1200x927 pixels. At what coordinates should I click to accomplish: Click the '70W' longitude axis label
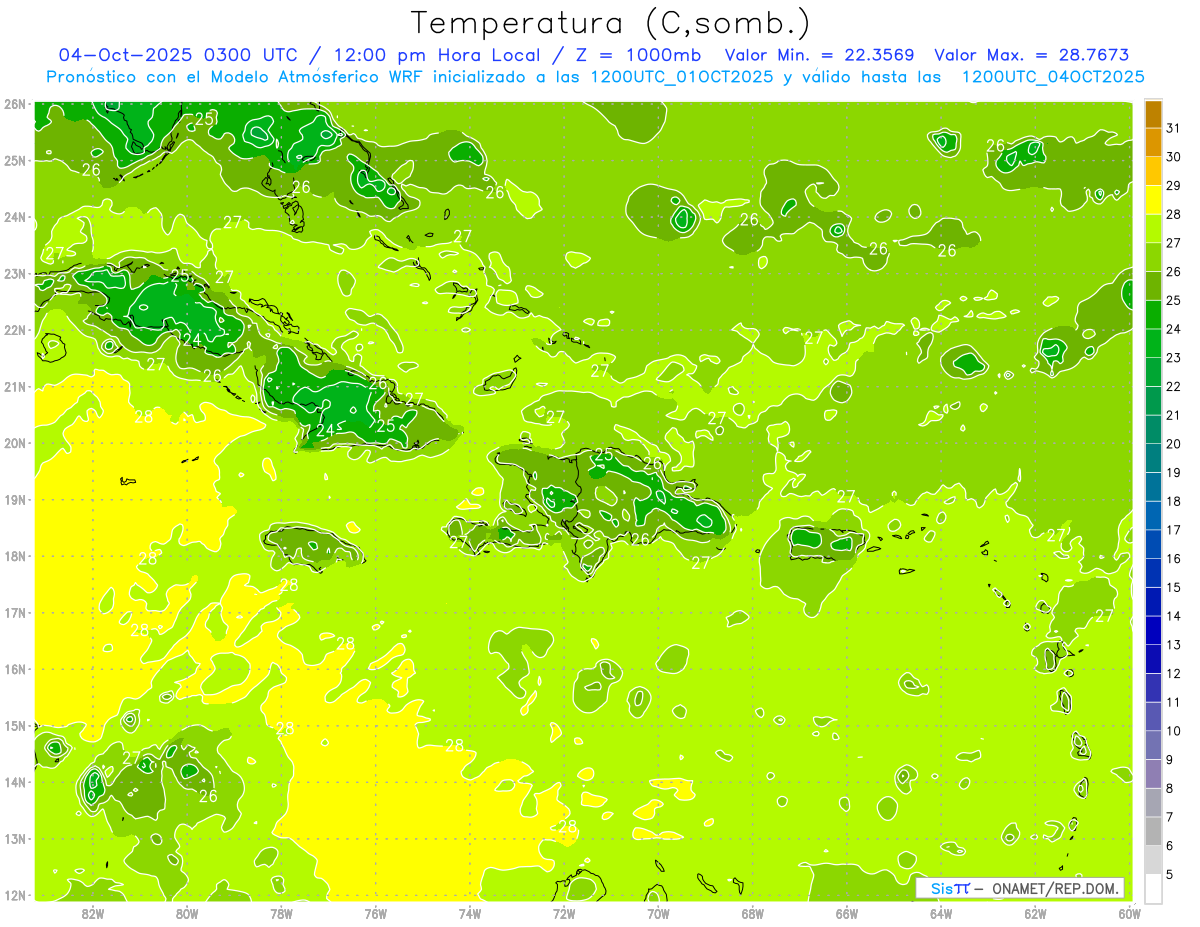tap(658, 913)
